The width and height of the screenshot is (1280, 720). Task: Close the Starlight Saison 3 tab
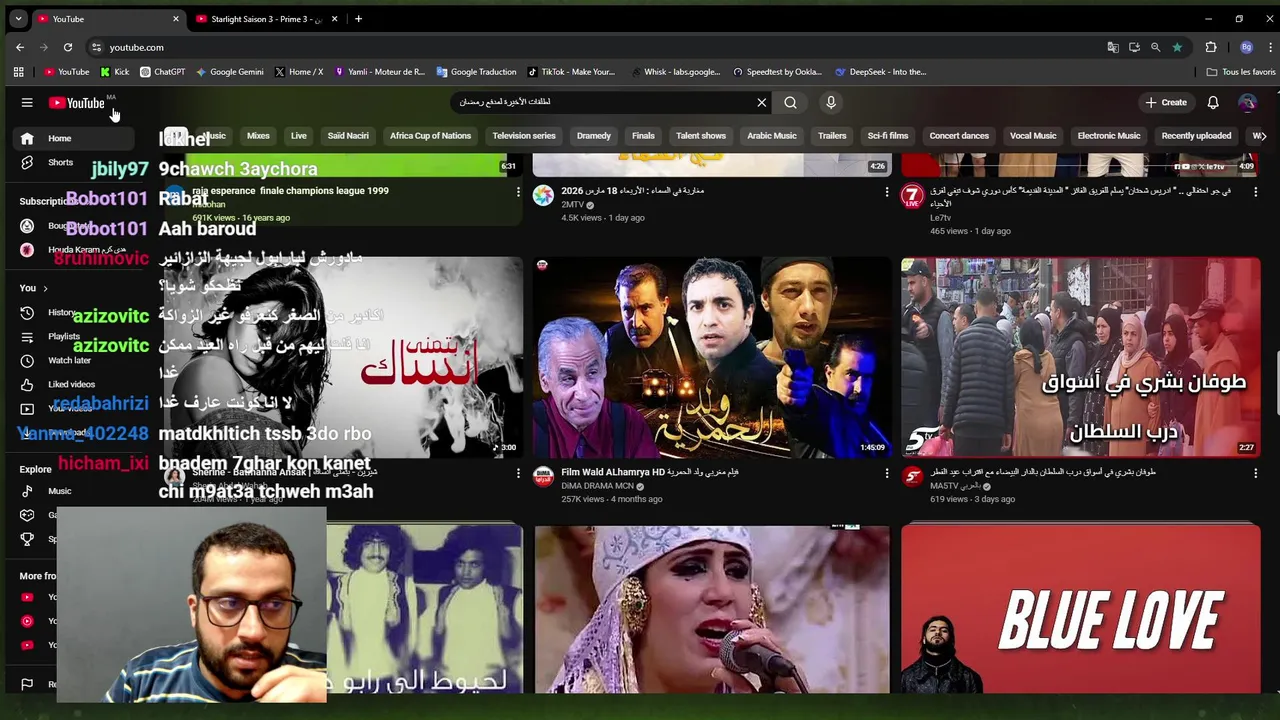pos(335,19)
